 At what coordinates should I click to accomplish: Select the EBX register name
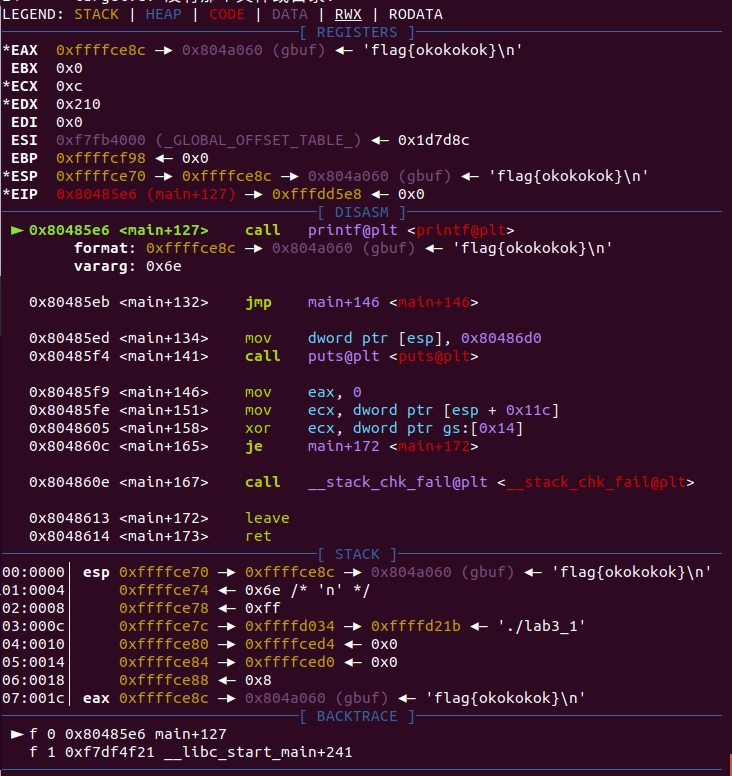[x=24, y=68]
